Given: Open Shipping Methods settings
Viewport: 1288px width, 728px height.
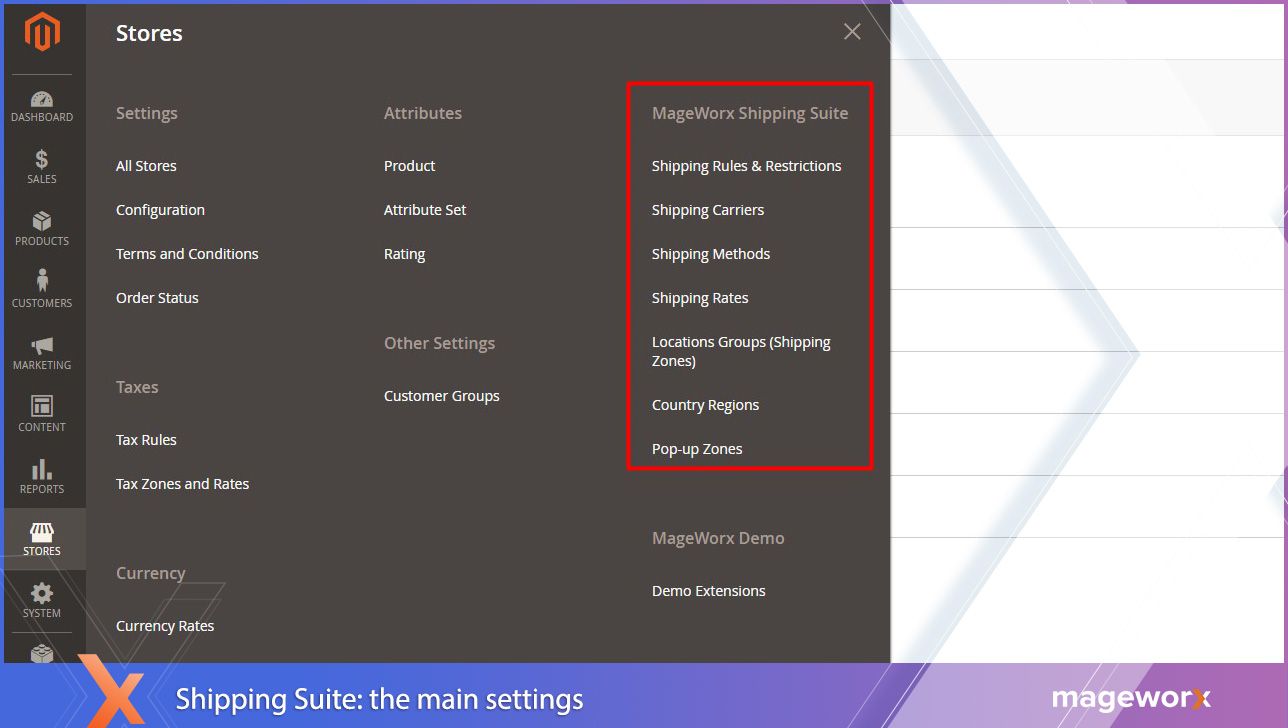Looking at the screenshot, I should pyautogui.click(x=710, y=254).
